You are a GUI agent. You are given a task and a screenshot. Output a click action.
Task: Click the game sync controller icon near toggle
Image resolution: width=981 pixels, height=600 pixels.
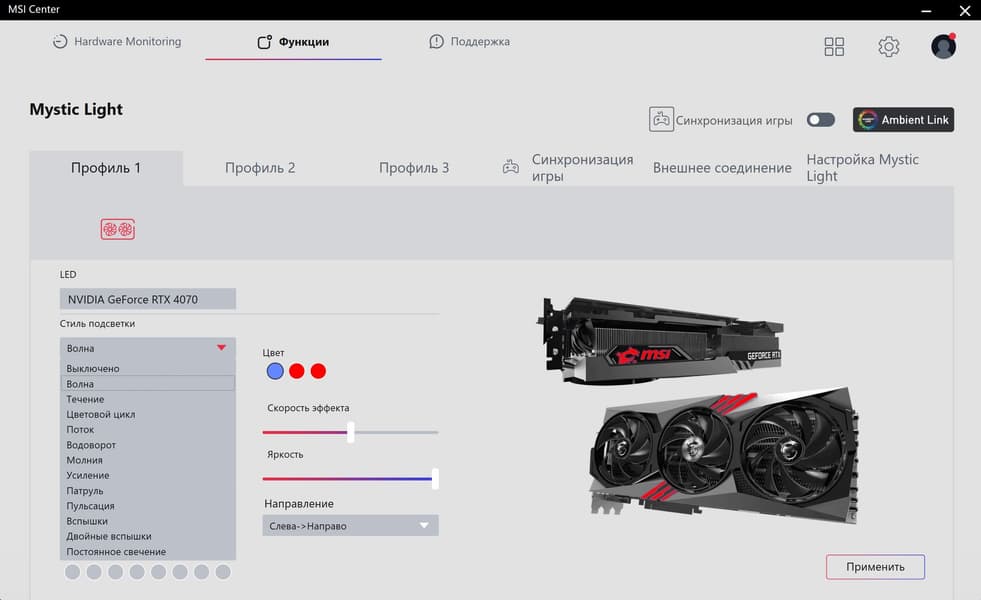pos(661,119)
